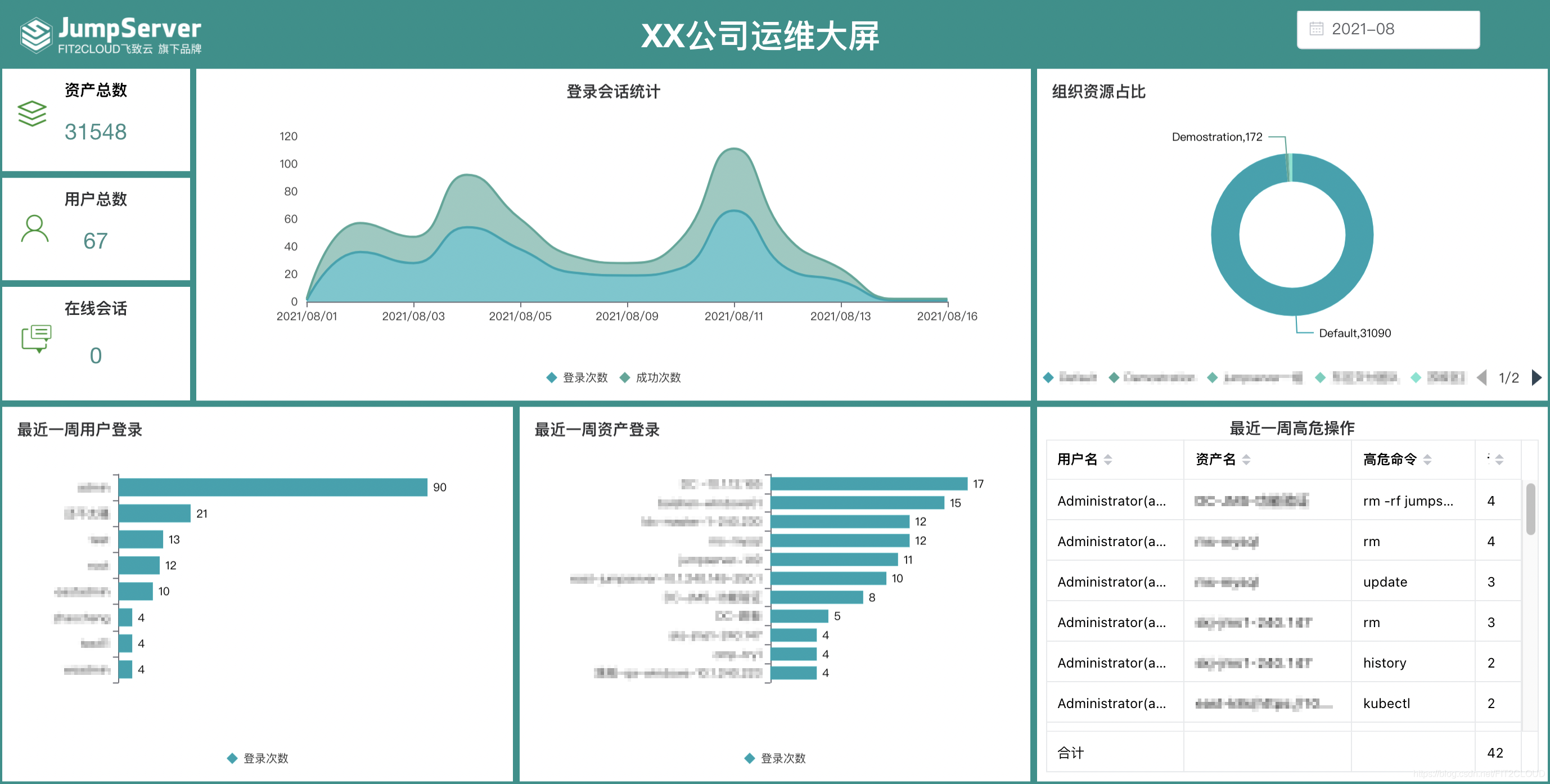
Task: Toggle 登录次数 legend in weekly user login chart
Action: click(258, 758)
